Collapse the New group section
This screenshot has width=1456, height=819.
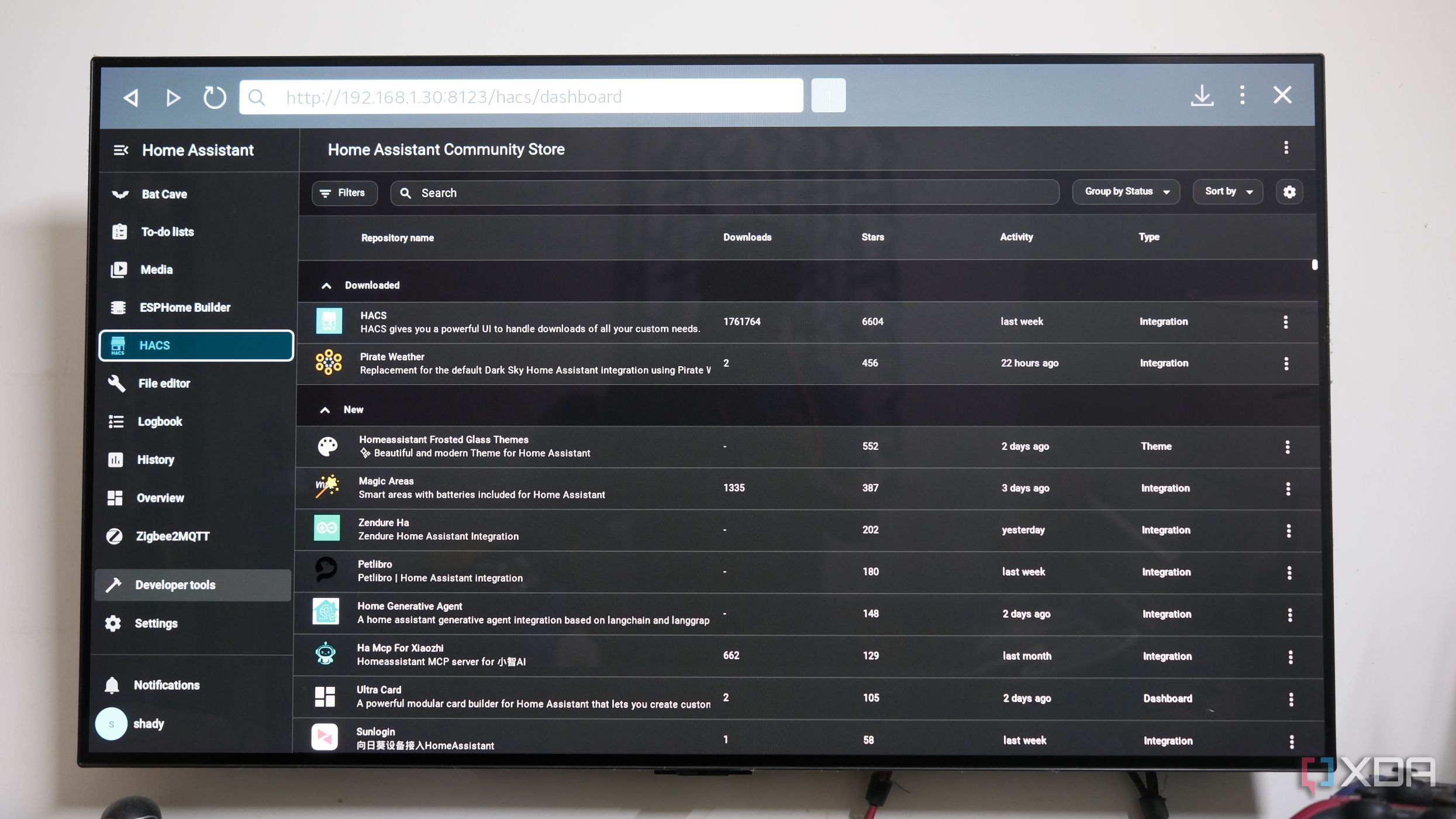[x=325, y=410]
